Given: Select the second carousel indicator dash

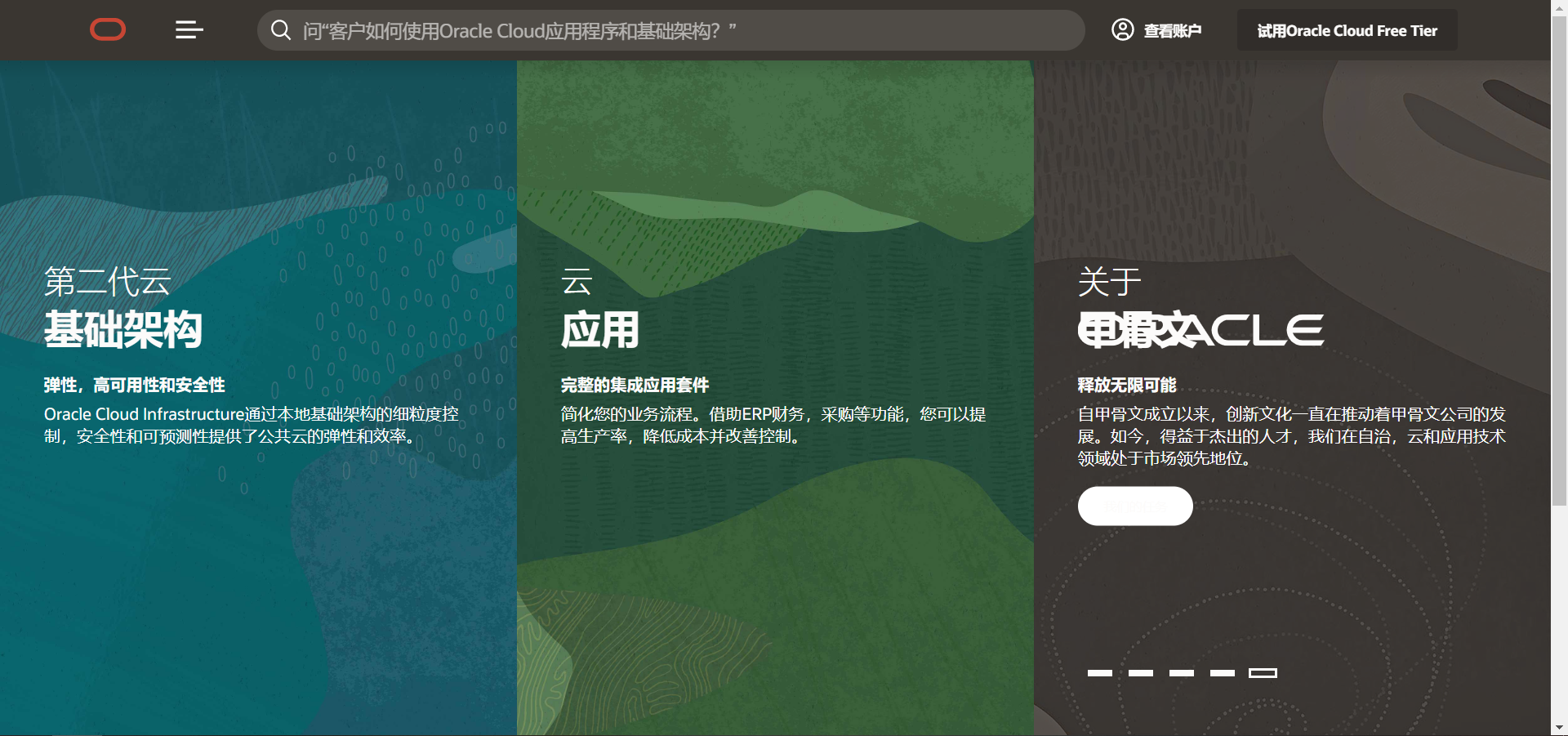Looking at the screenshot, I should click(x=1142, y=673).
